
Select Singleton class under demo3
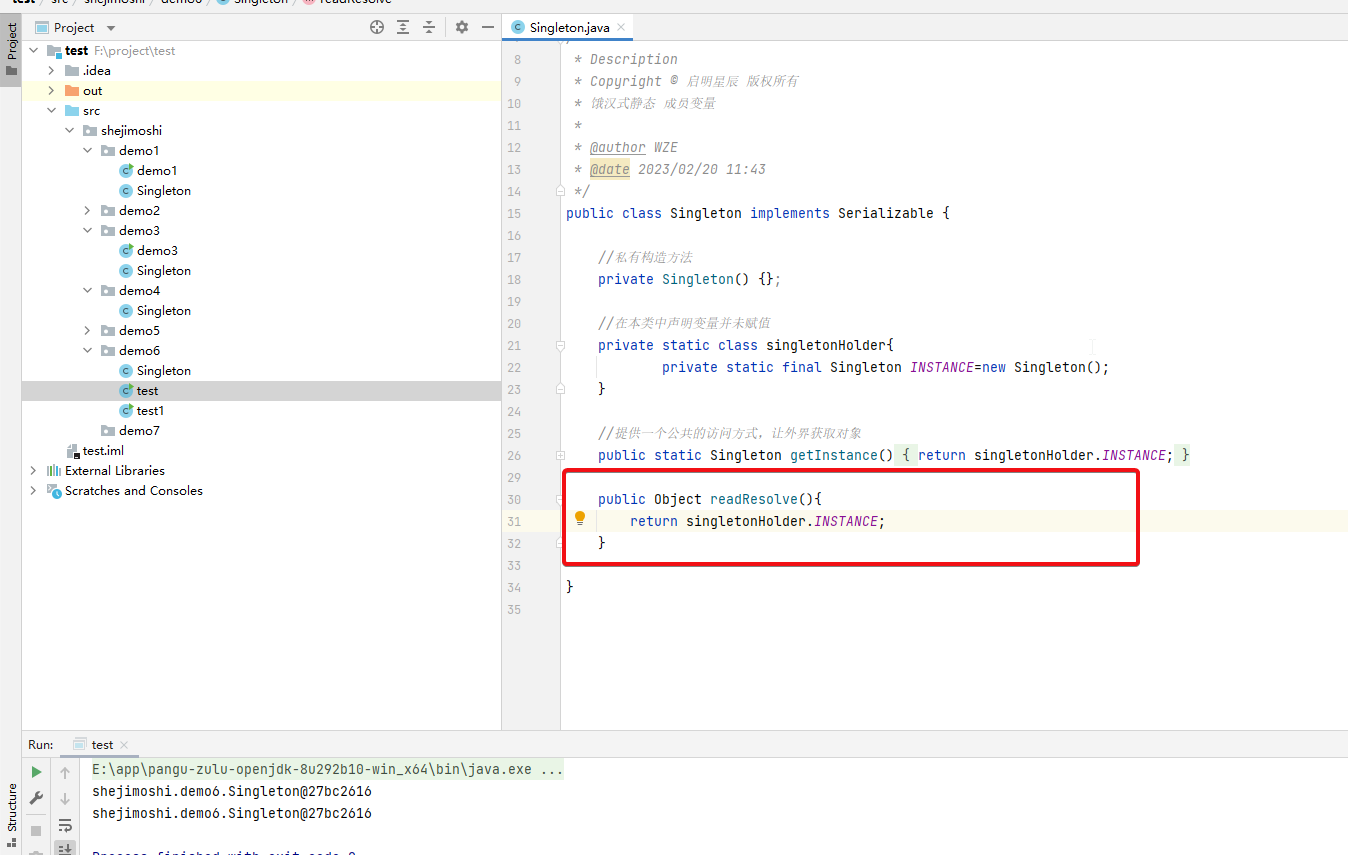click(x=164, y=271)
